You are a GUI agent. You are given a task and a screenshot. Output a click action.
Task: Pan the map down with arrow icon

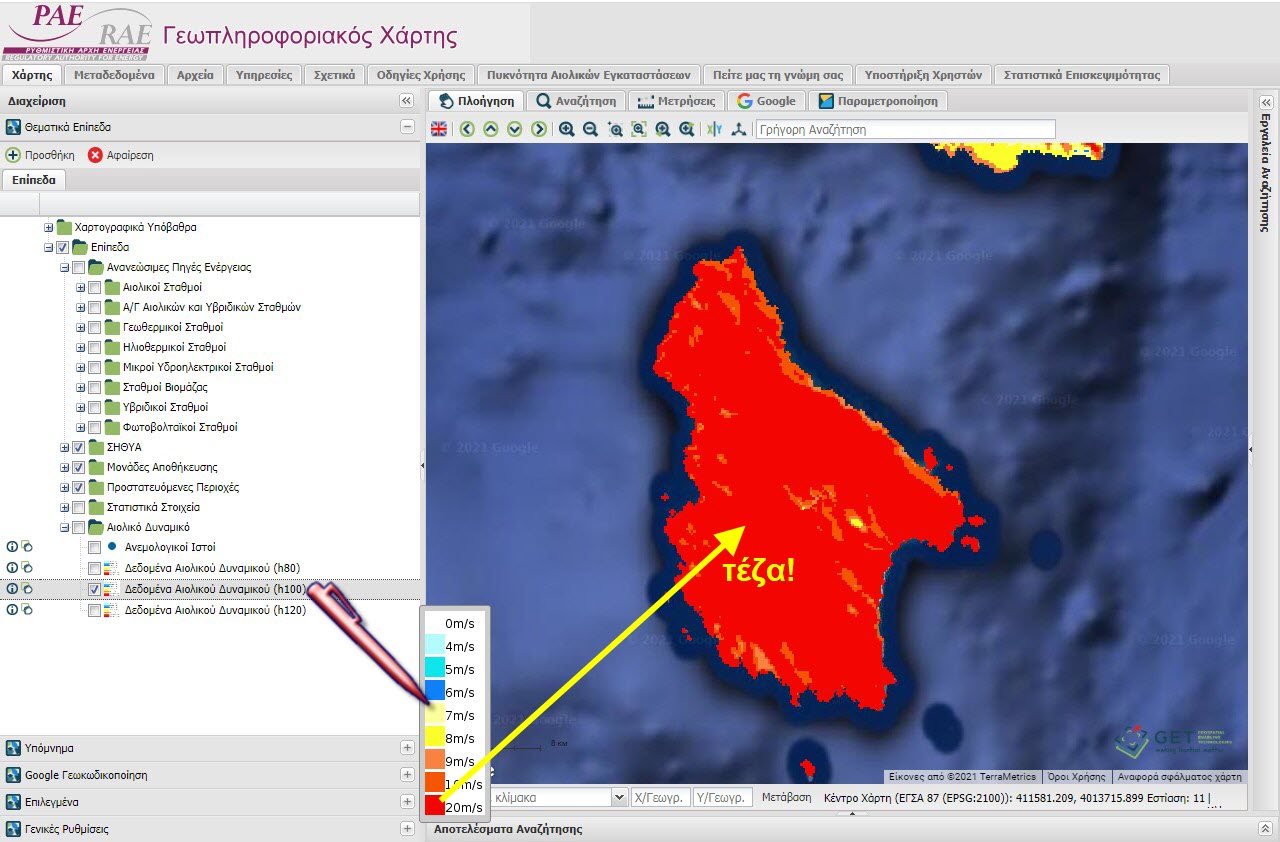(515, 129)
